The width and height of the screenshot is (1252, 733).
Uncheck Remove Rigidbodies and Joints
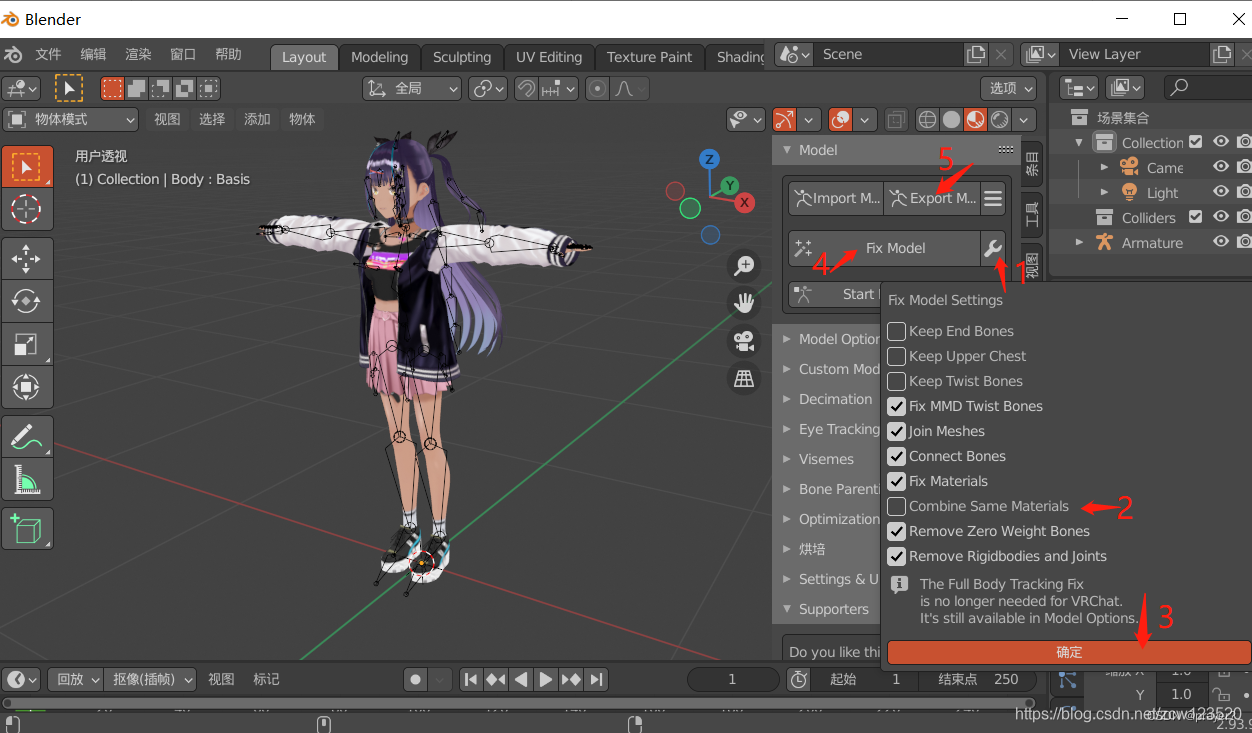pos(897,556)
